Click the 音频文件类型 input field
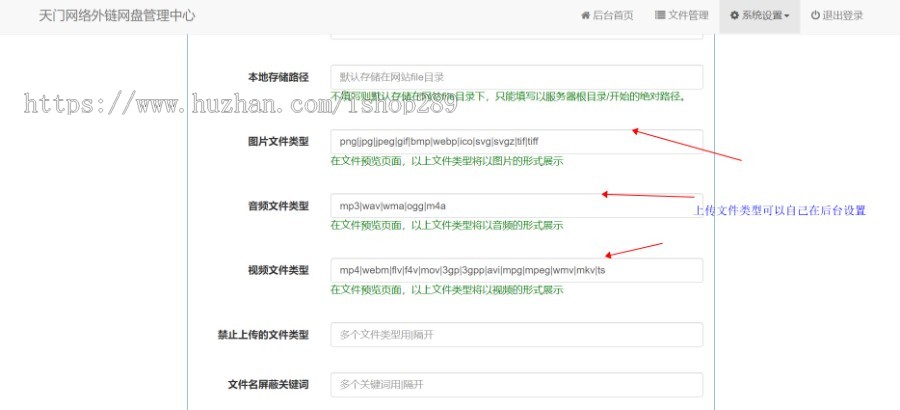 pyautogui.click(x=517, y=206)
